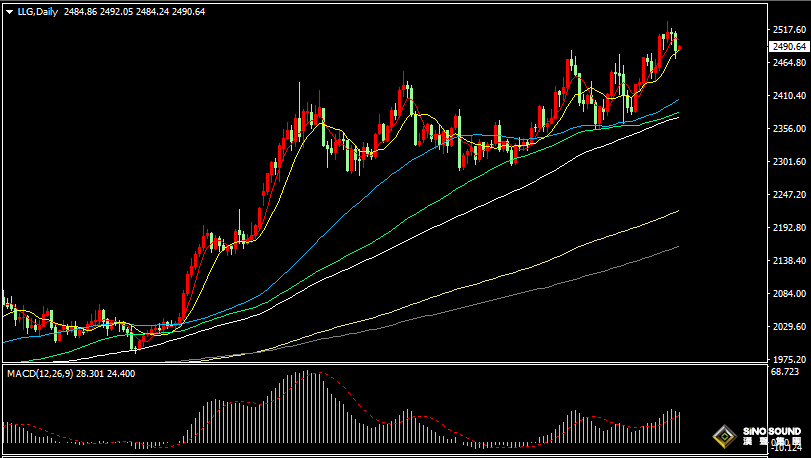Click the 2464.80 price axis label
This screenshot has width=811, height=458.
pos(788,63)
